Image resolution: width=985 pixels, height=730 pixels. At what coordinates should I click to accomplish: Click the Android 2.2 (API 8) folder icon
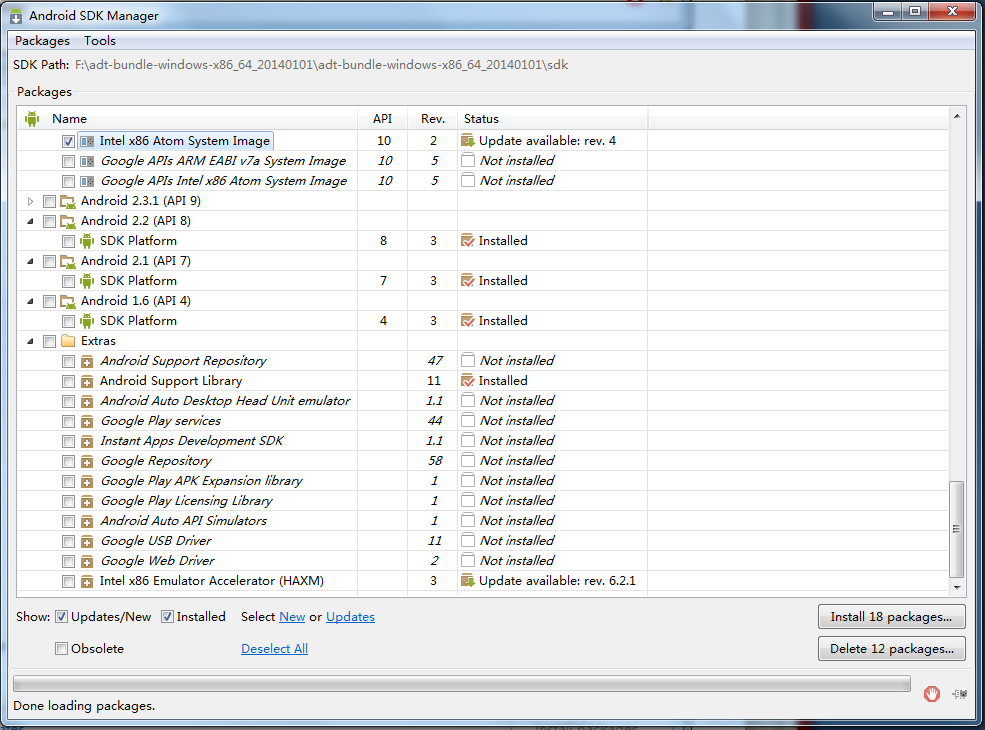coord(68,221)
